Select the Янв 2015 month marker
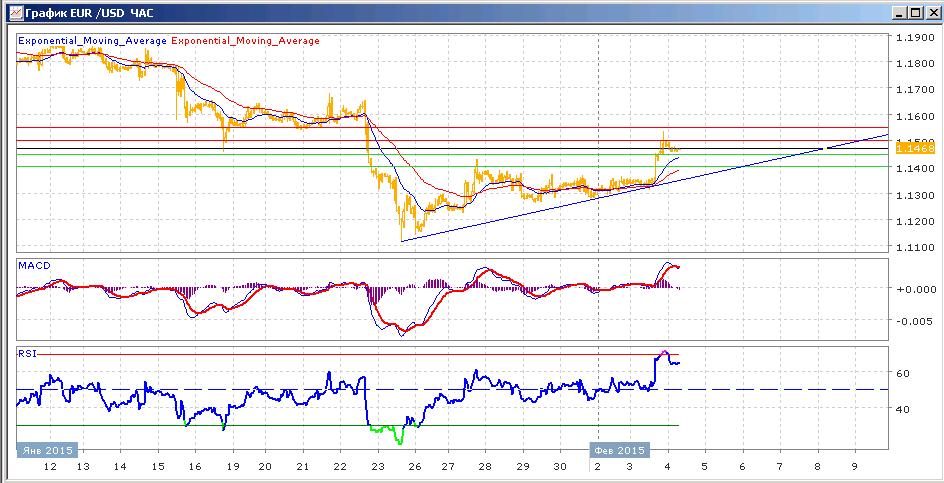 coord(47,450)
